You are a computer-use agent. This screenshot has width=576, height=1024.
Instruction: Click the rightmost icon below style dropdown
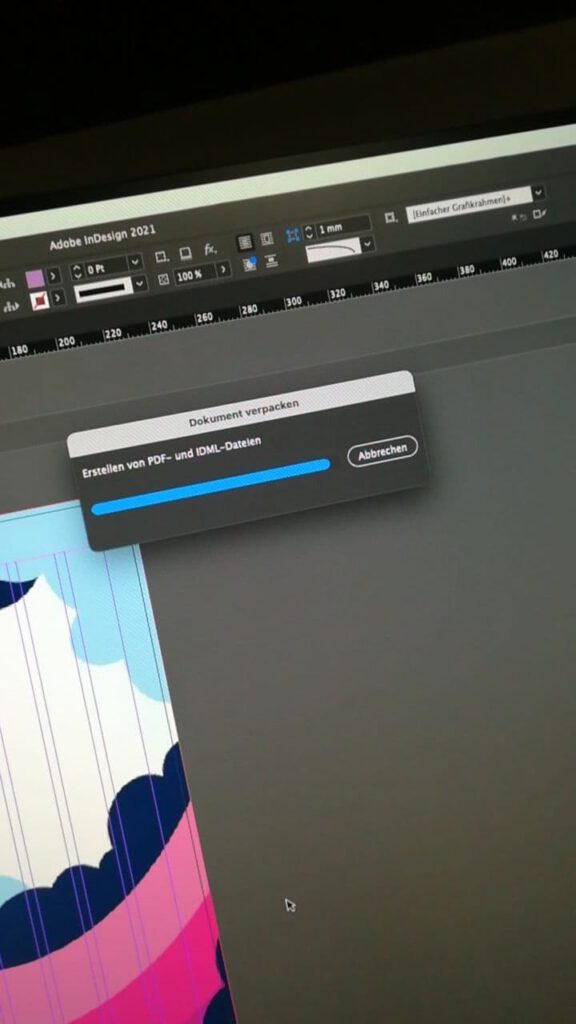tap(539, 214)
